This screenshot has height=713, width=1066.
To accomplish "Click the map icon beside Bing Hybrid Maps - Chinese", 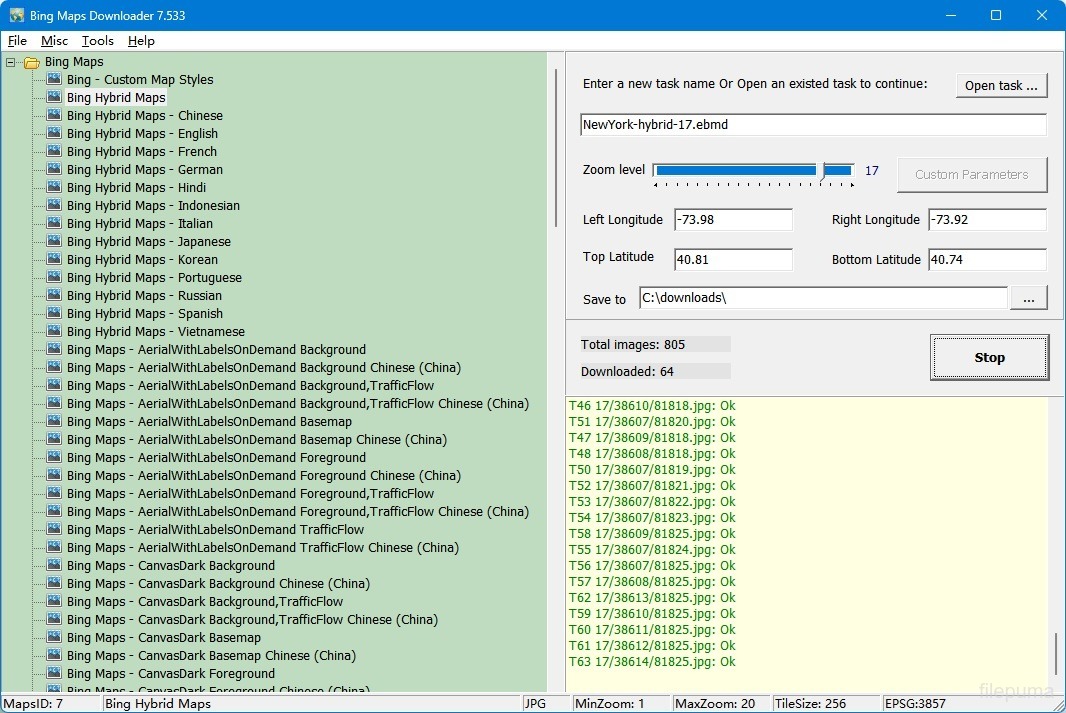I will [x=54, y=116].
